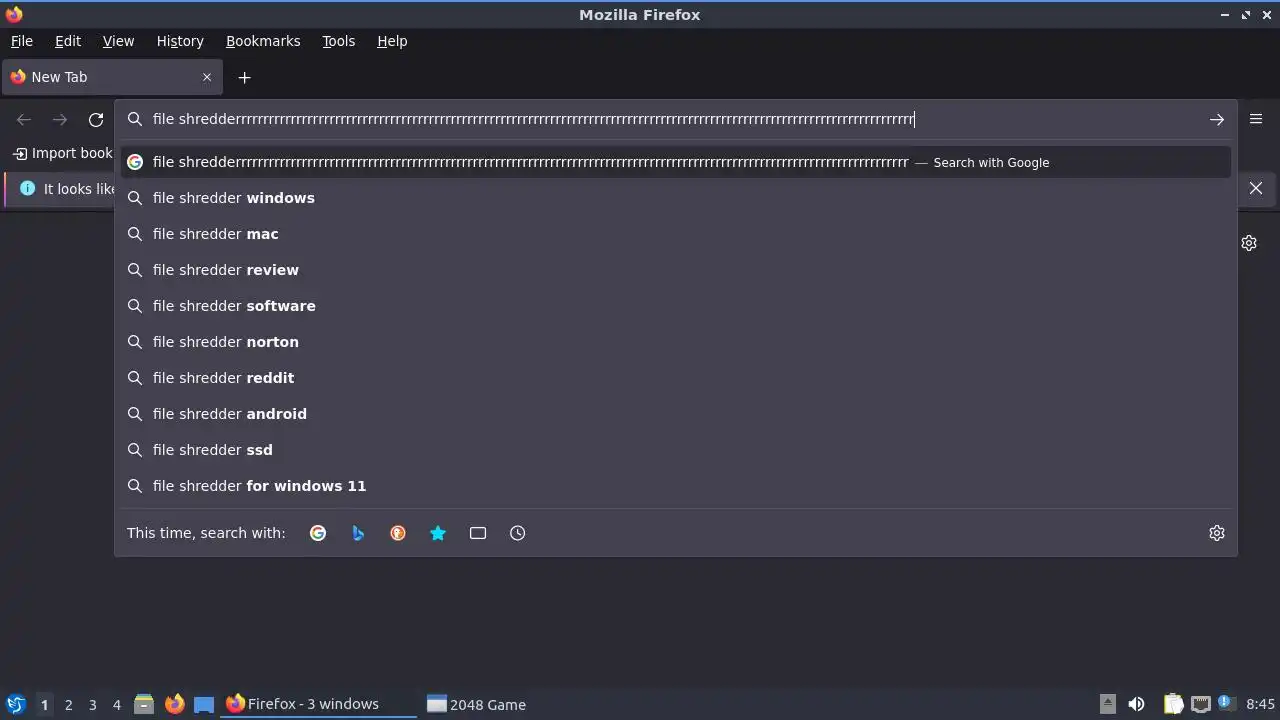
Task: Choose suggestion file shredder norton
Action: [x=676, y=342]
